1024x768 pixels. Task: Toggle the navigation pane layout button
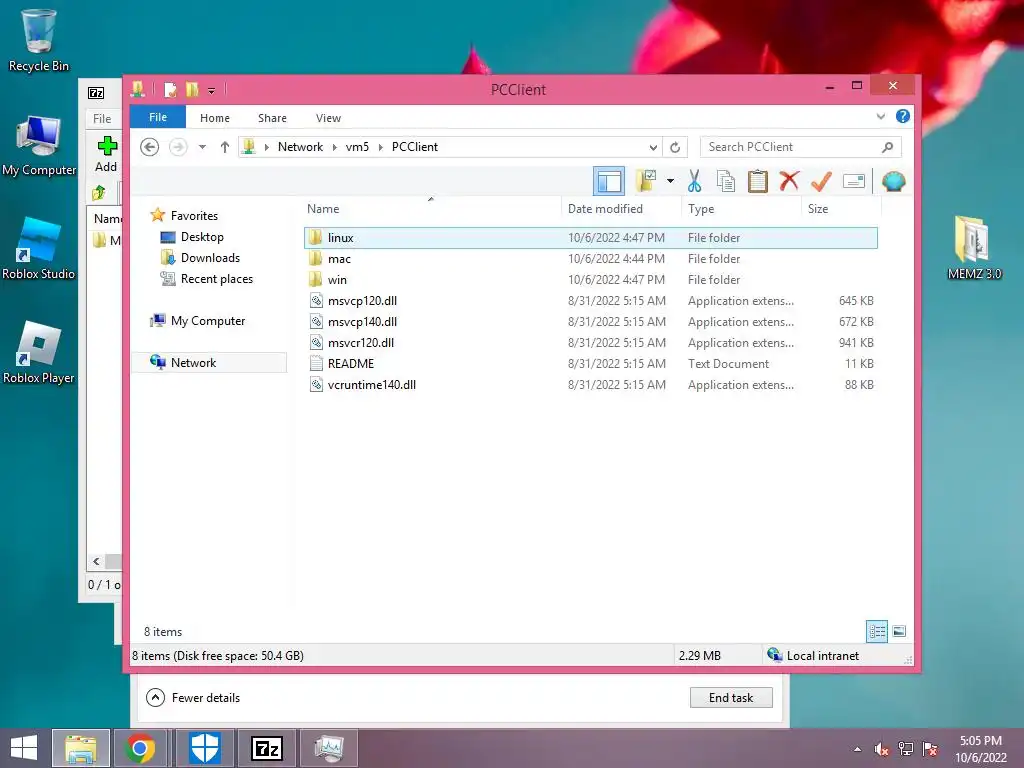[609, 182]
